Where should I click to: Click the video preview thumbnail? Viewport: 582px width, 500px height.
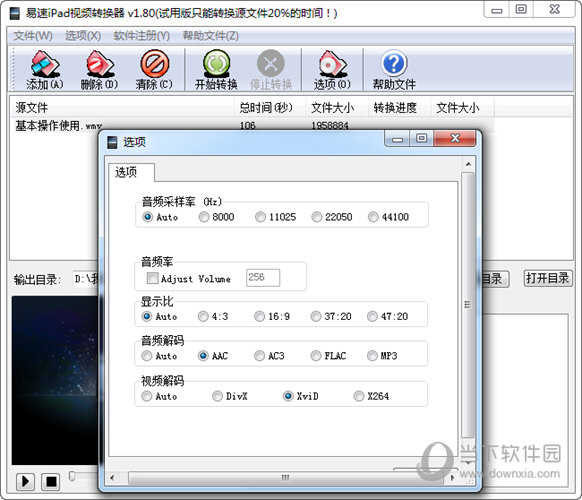56,380
